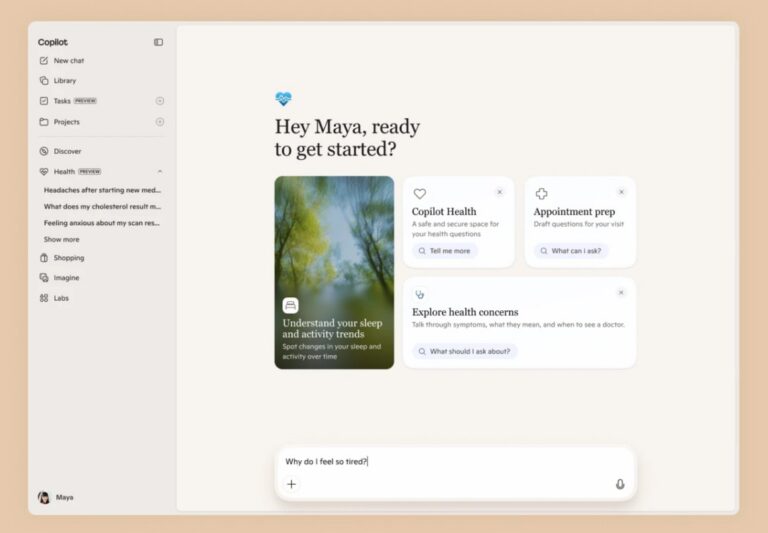
Task: Click the Shopping bag icon
Action: (44, 258)
